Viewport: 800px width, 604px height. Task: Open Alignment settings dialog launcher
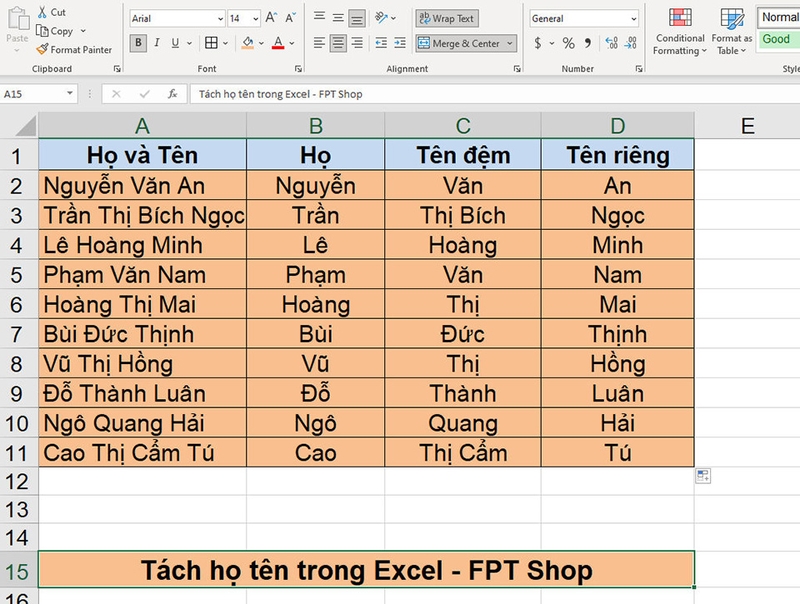pyautogui.click(x=517, y=68)
